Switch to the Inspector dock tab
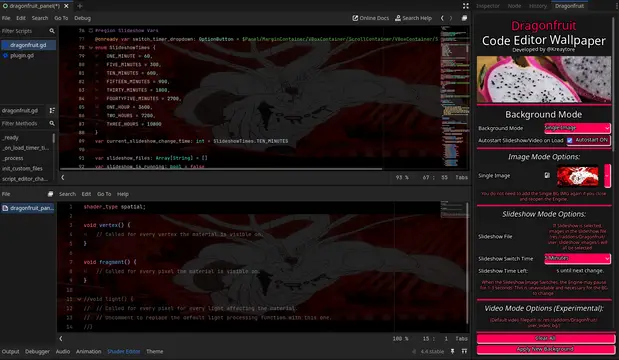Screen dimensions: 619x360 point(488,6)
